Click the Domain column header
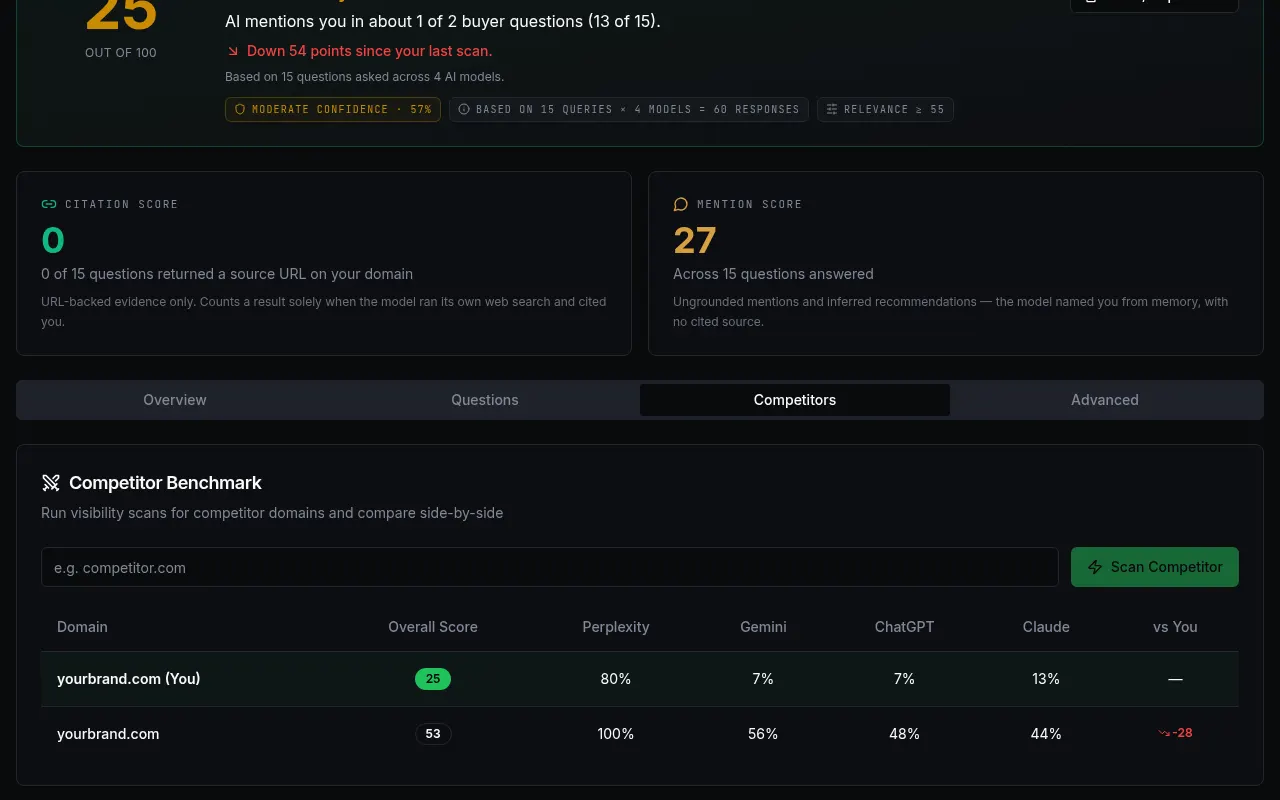The width and height of the screenshot is (1280, 800). 82,627
